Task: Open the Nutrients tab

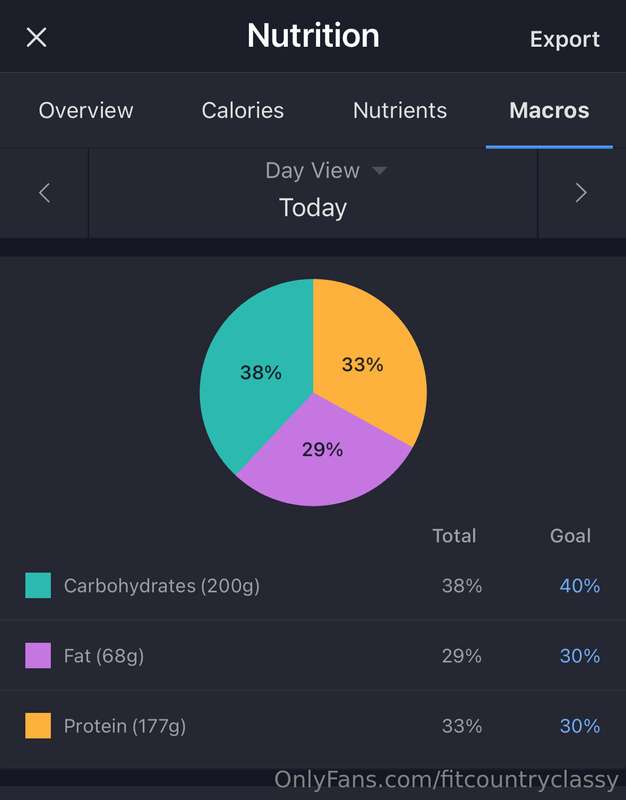Action: click(399, 110)
